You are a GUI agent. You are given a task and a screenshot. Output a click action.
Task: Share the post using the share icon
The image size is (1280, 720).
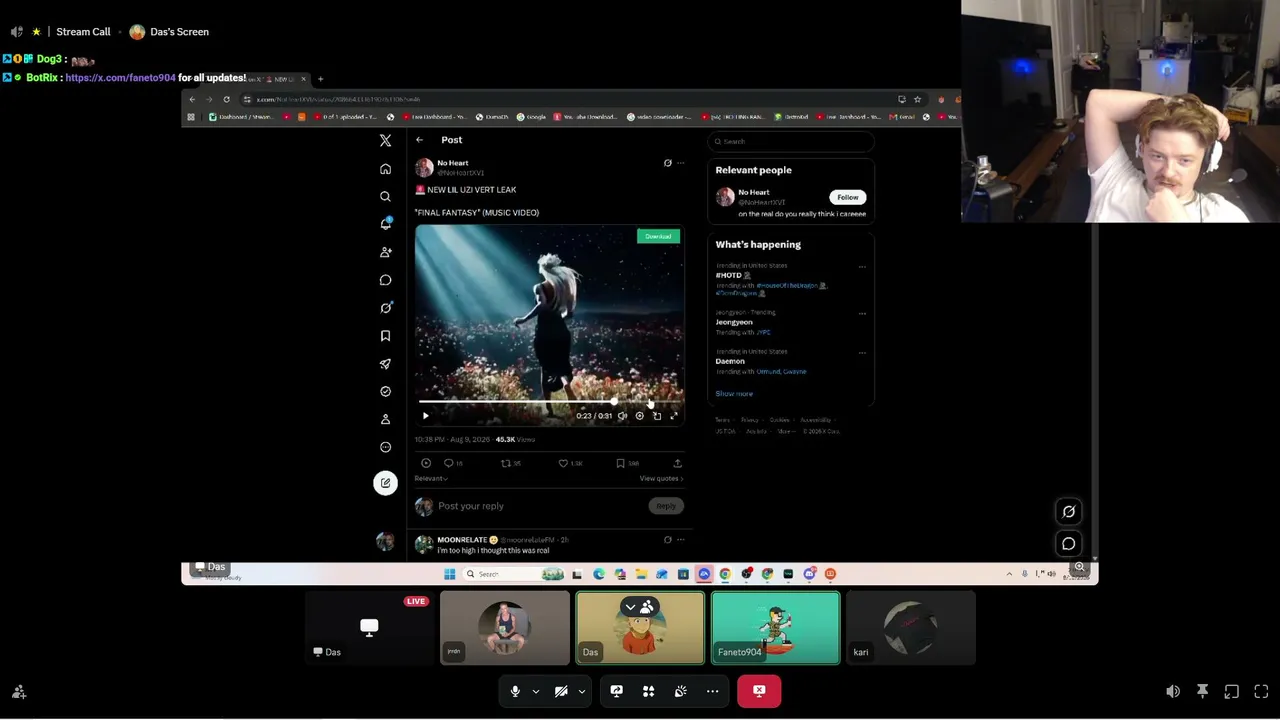point(677,463)
